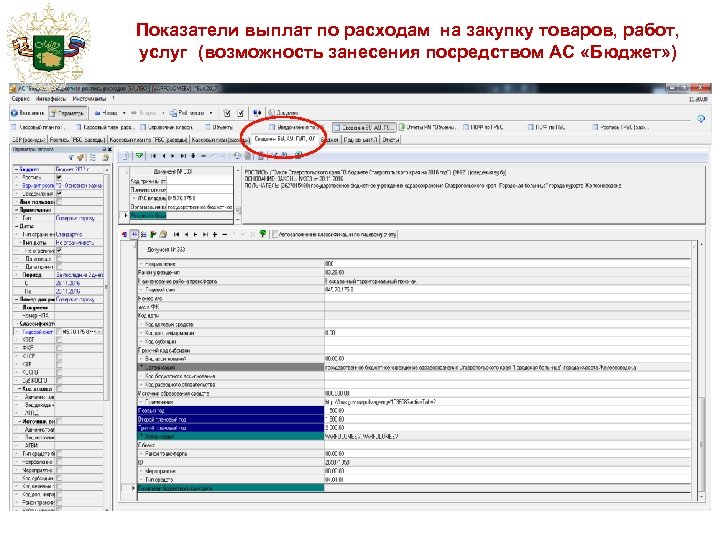Click the new document icon in upper grid toolbar

[x=125, y=156]
